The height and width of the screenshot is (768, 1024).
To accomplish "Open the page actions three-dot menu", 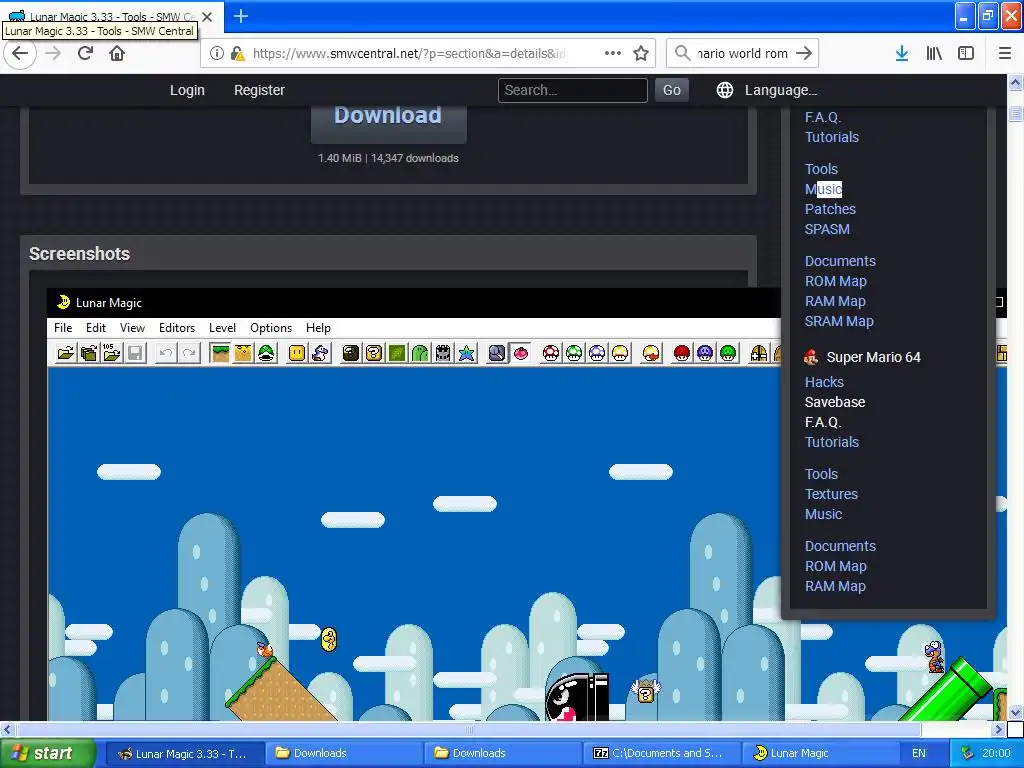I will pos(613,53).
